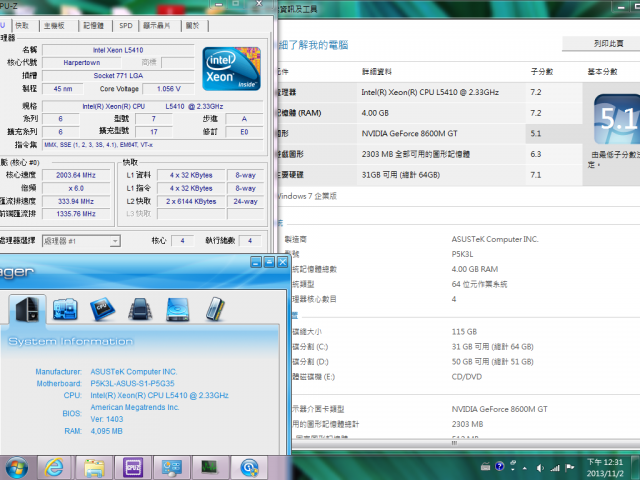This screenshot has width=640, height=480.
Task: Select the RAM stick icon in the manager window
Action: pyautogui.click(x=215, y=309)
